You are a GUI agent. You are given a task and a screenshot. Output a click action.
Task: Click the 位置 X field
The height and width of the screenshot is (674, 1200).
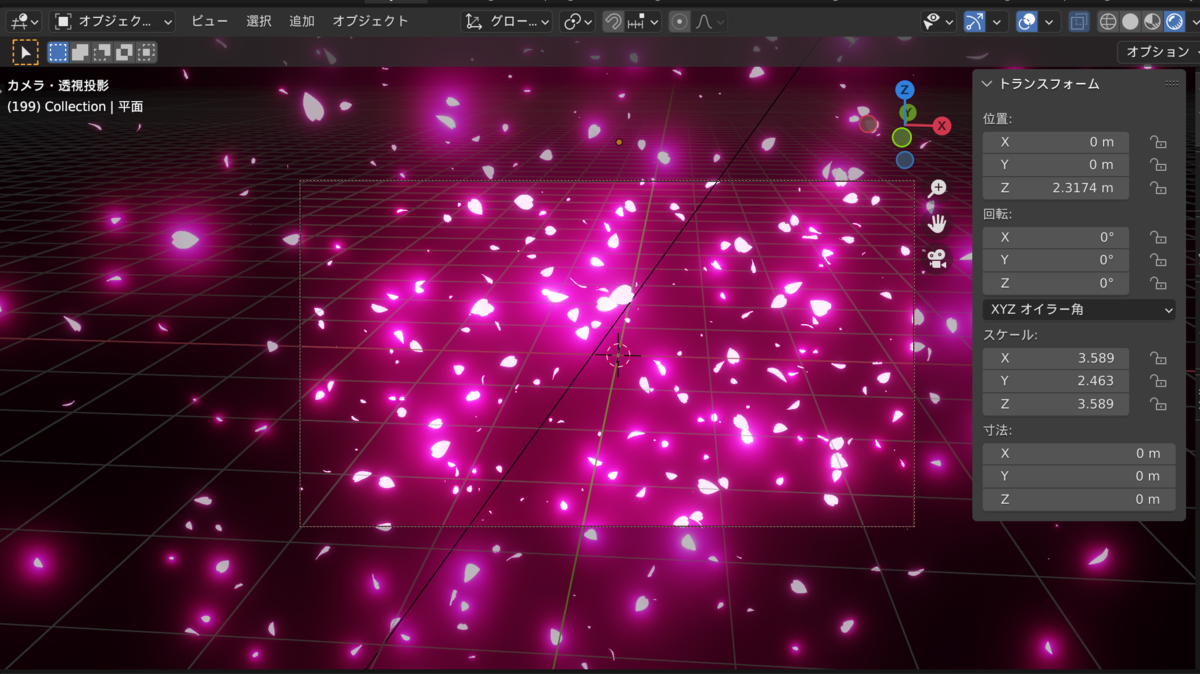[x=1055, y=142]
